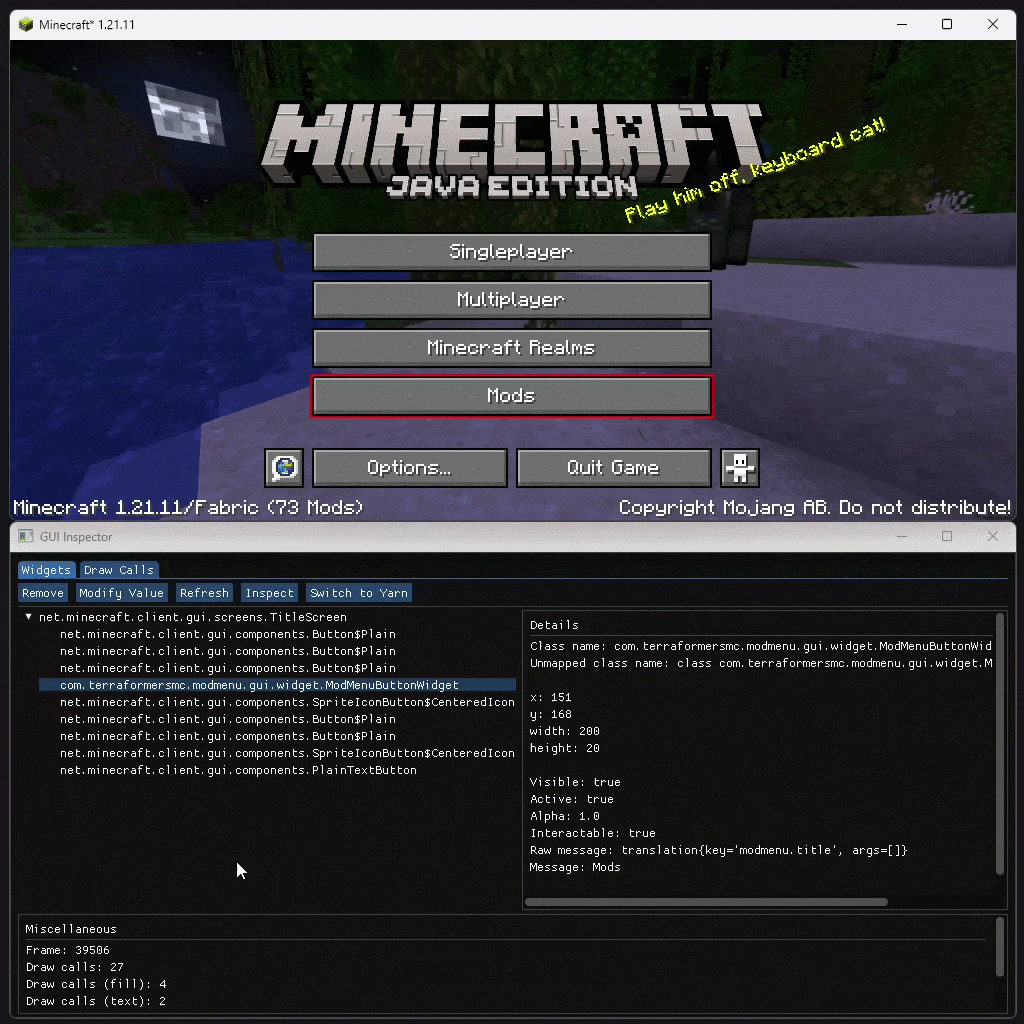This screenshot has height=1024, width=1024.
Task: Click the GUI Inspector window title icon
Action: coord(25,536)
